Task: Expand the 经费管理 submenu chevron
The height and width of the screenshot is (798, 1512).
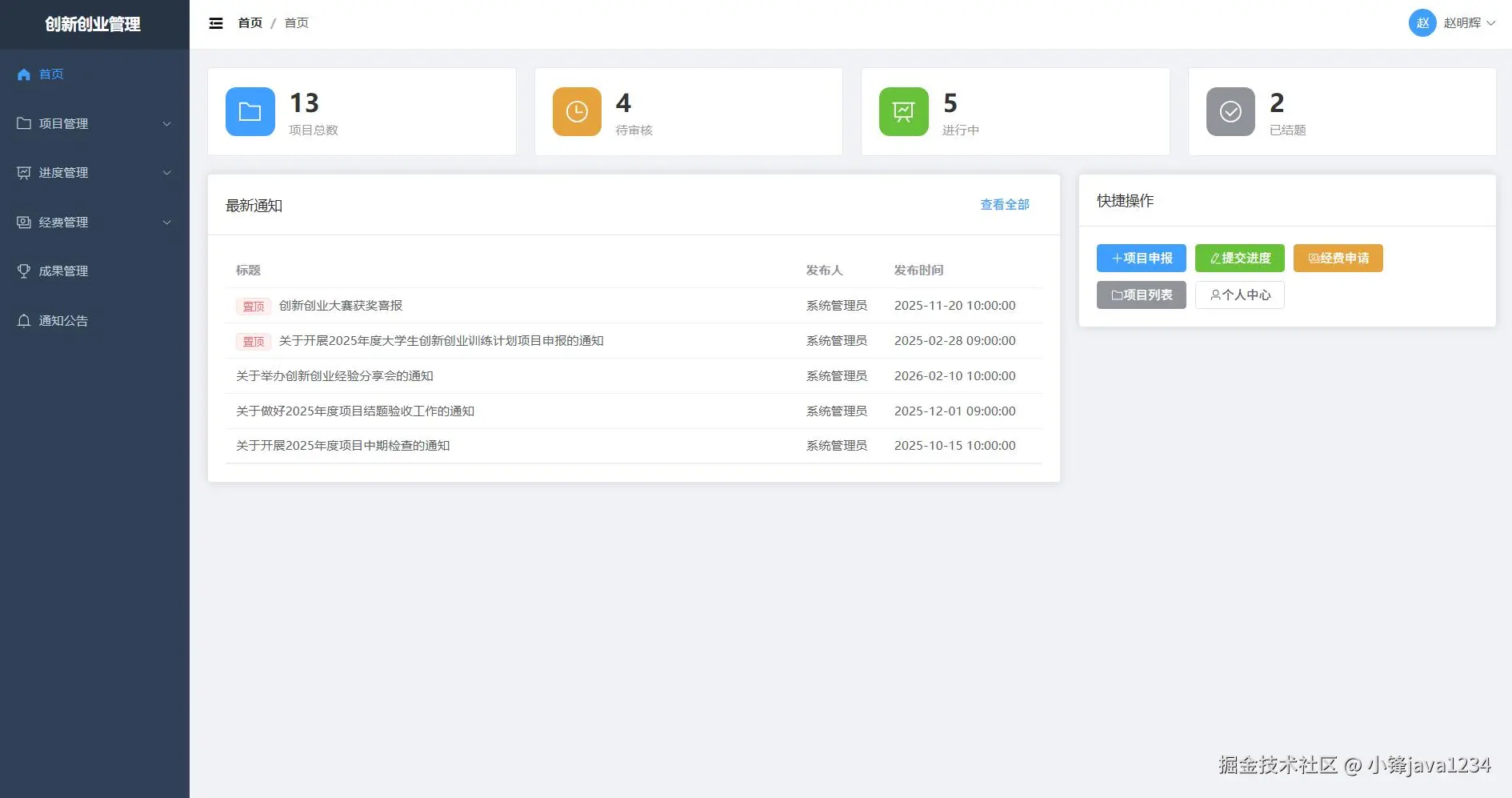Action: point(167,223)
